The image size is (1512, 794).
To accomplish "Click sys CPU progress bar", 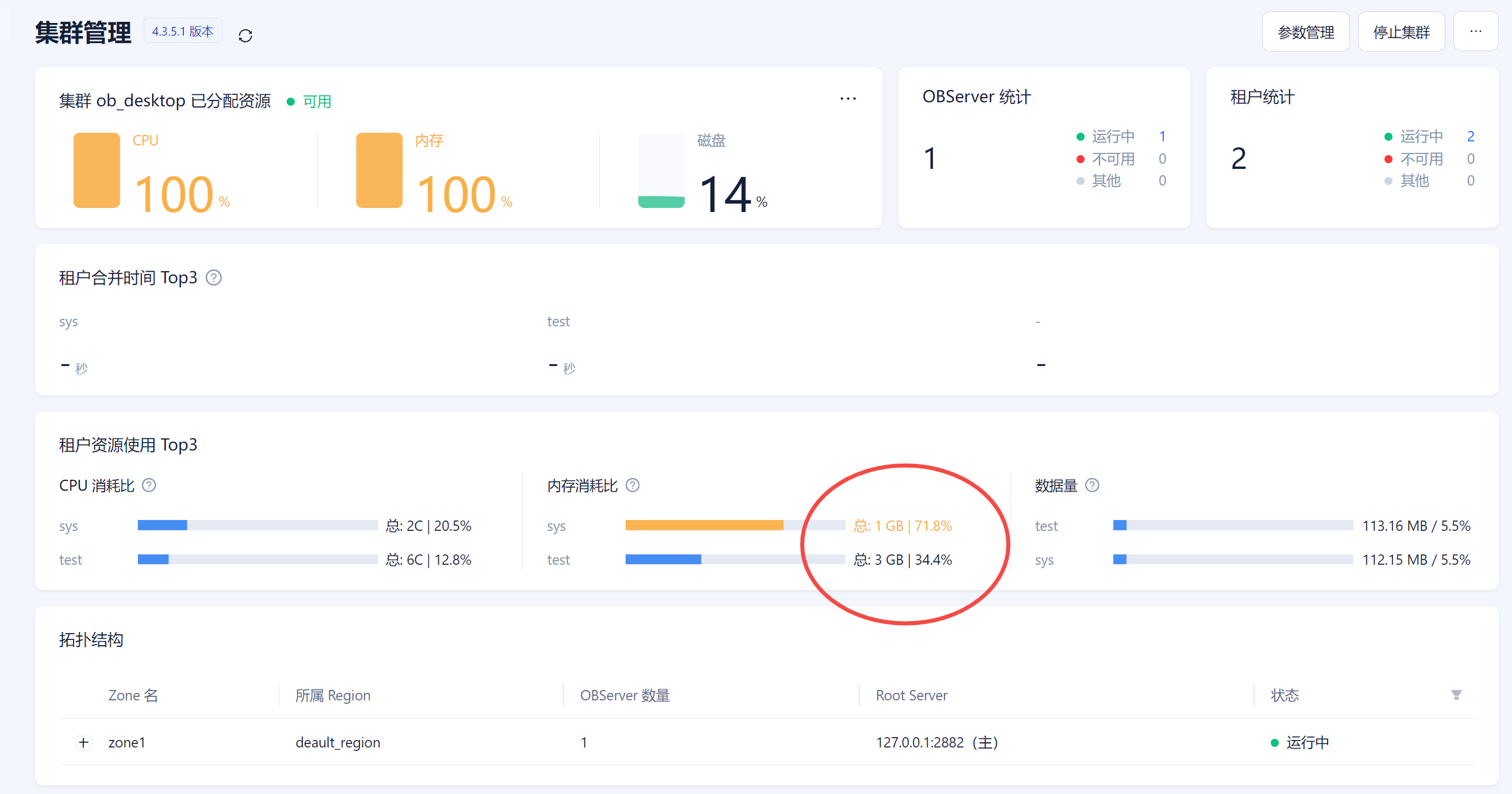I will (258, 525).
